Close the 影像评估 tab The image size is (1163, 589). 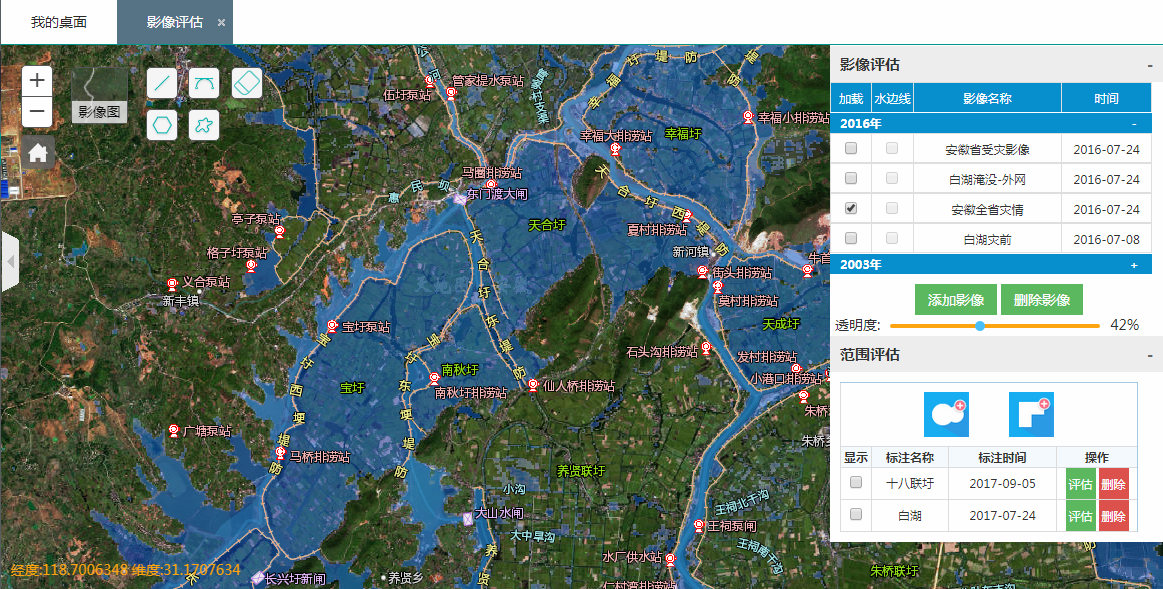click(221, 23)
